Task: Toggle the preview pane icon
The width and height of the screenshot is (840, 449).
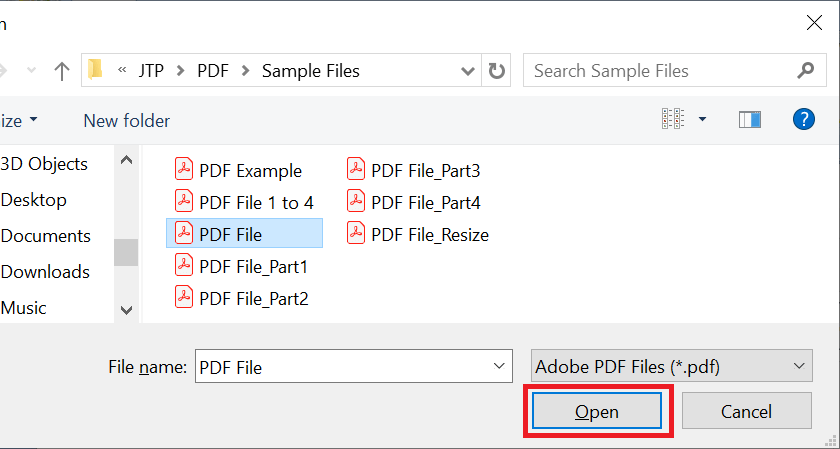Action: pos(749,119)
